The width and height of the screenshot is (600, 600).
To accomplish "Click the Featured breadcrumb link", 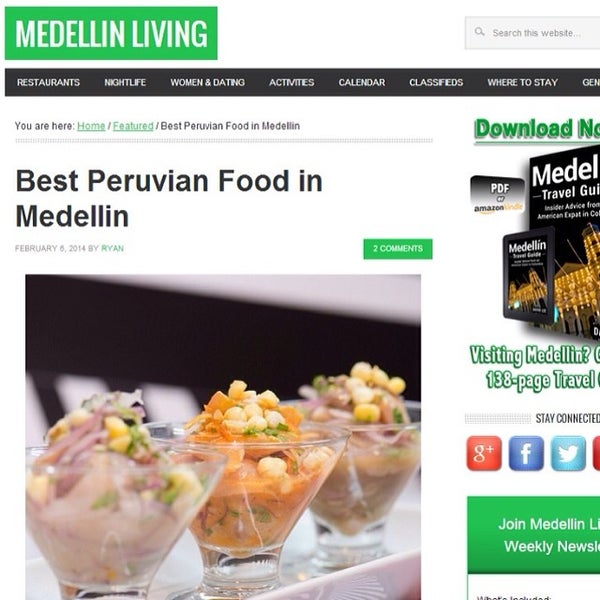I will (133, 126).
